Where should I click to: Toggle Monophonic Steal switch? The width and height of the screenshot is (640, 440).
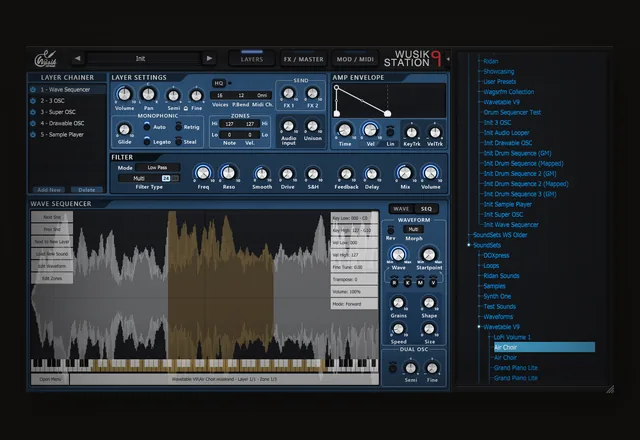pyautogui.click(x=178, y=141)
